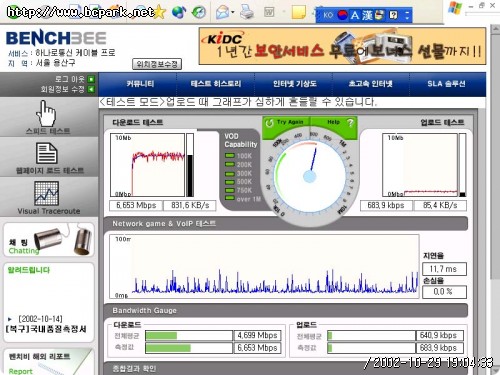Open the webpage load test document icon
This screenshot has height=375, width=500.
coord(47,153)
